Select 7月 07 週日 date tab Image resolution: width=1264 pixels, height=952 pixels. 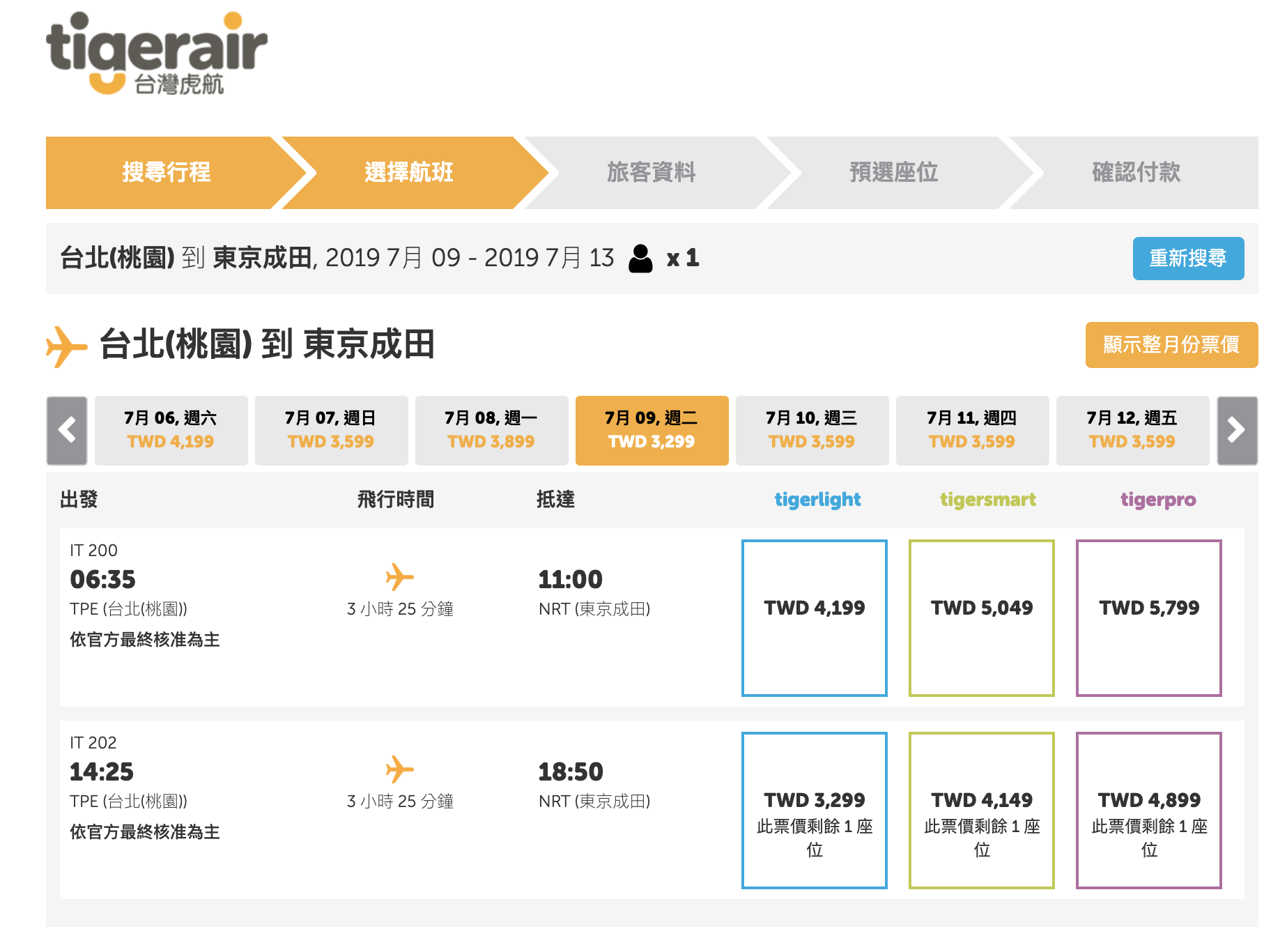332,431
